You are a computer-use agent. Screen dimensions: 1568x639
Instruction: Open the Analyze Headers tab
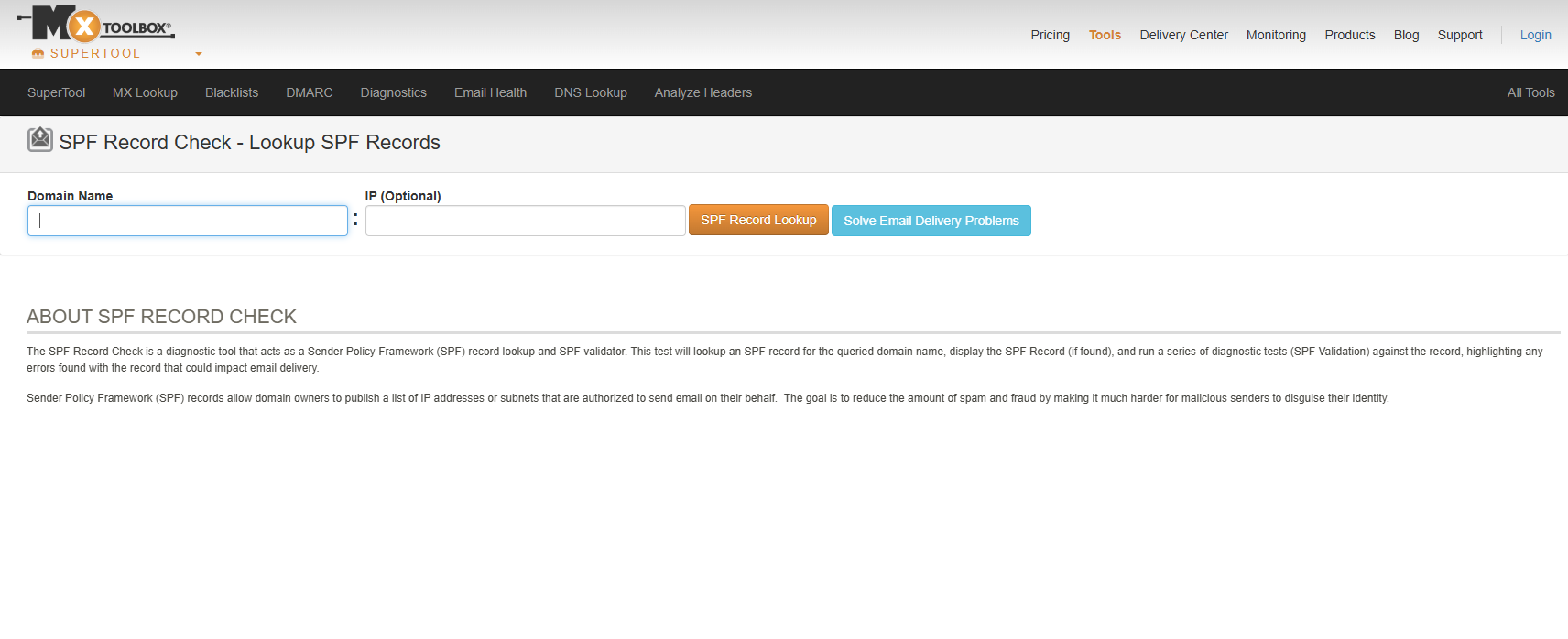pos(703,92)
